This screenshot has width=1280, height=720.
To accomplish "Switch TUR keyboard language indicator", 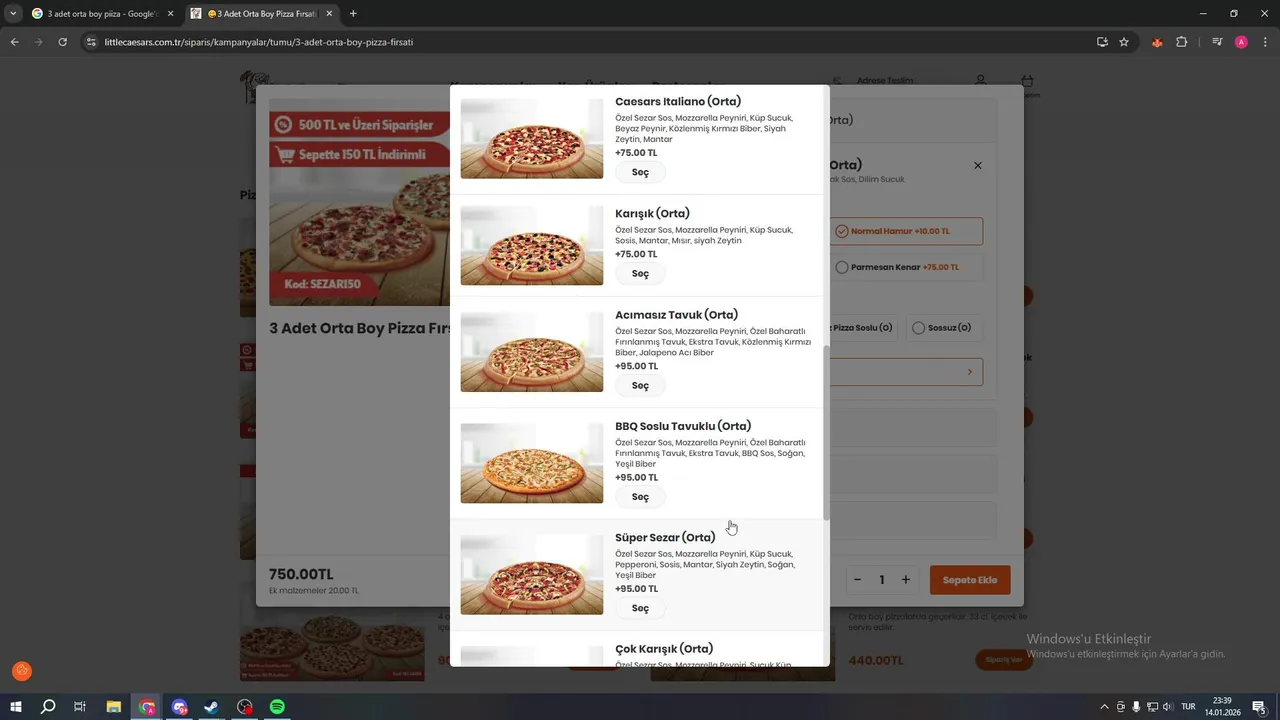I will tap(1189, 707).
